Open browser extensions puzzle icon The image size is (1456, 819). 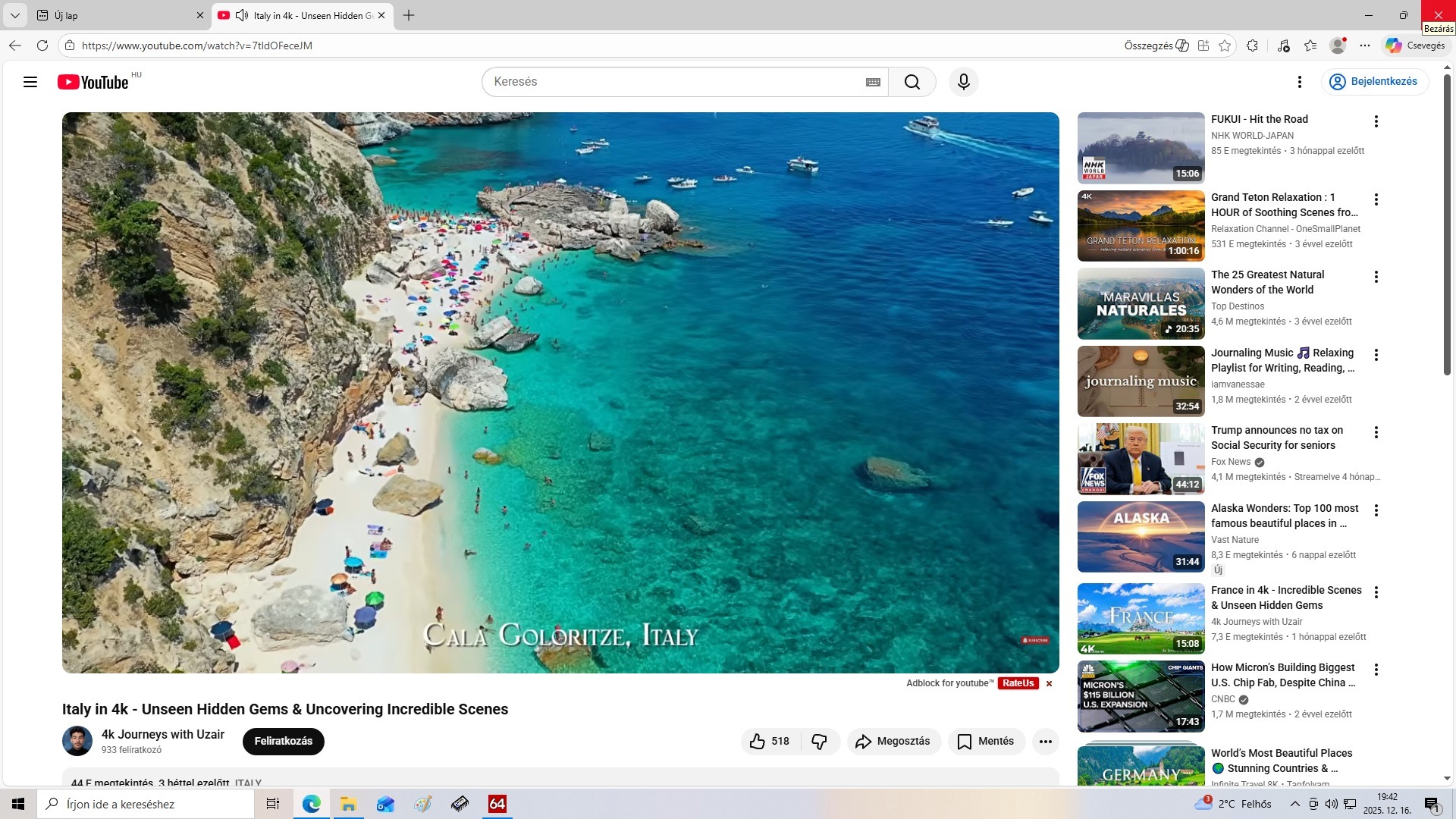[x=1252, y=45]
